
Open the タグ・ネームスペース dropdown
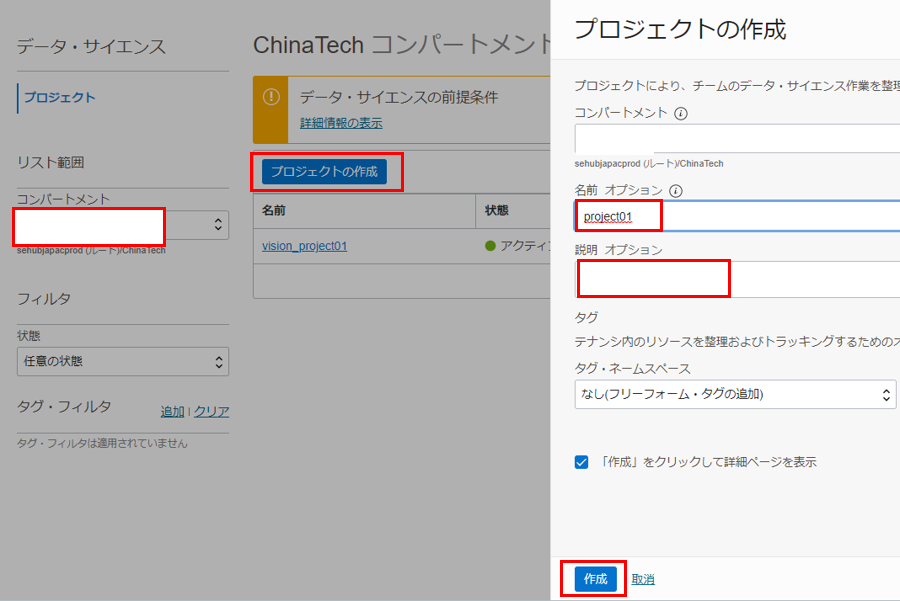(x=735, y=394)
